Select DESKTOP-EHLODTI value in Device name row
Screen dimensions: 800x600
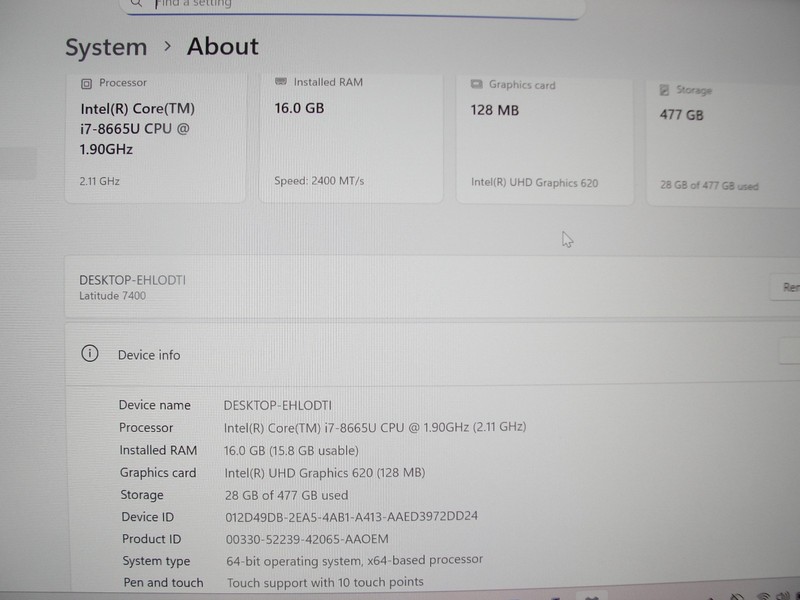click(x=278, y=406)
